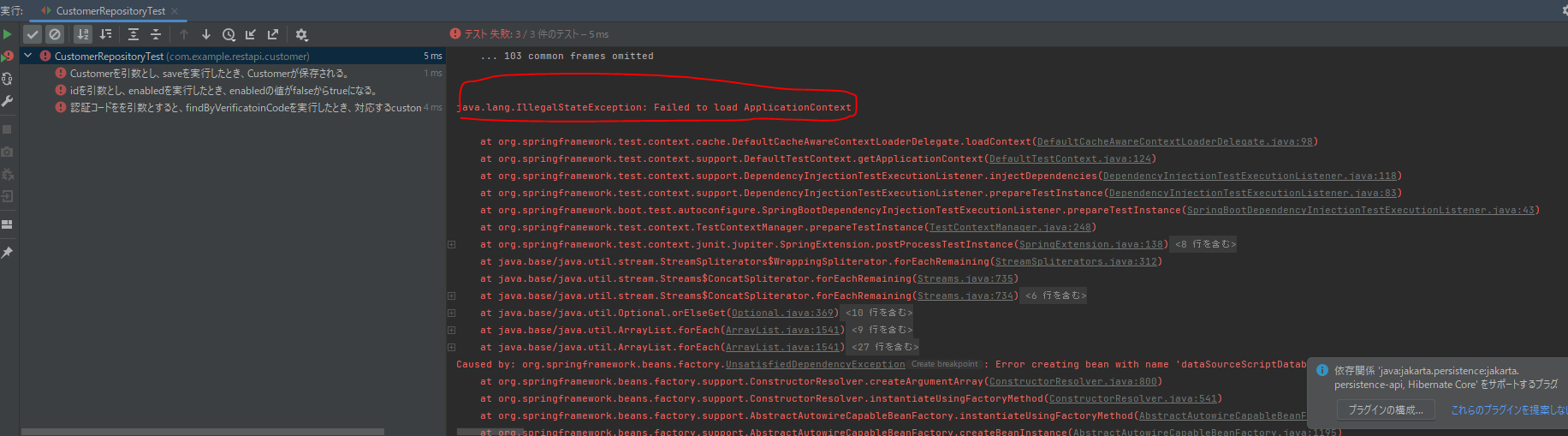The height and width of the screenshot is (436, 1568).
Task: Expand fold marker at first ArrayList.forEach line
Action: coord(451,330)
